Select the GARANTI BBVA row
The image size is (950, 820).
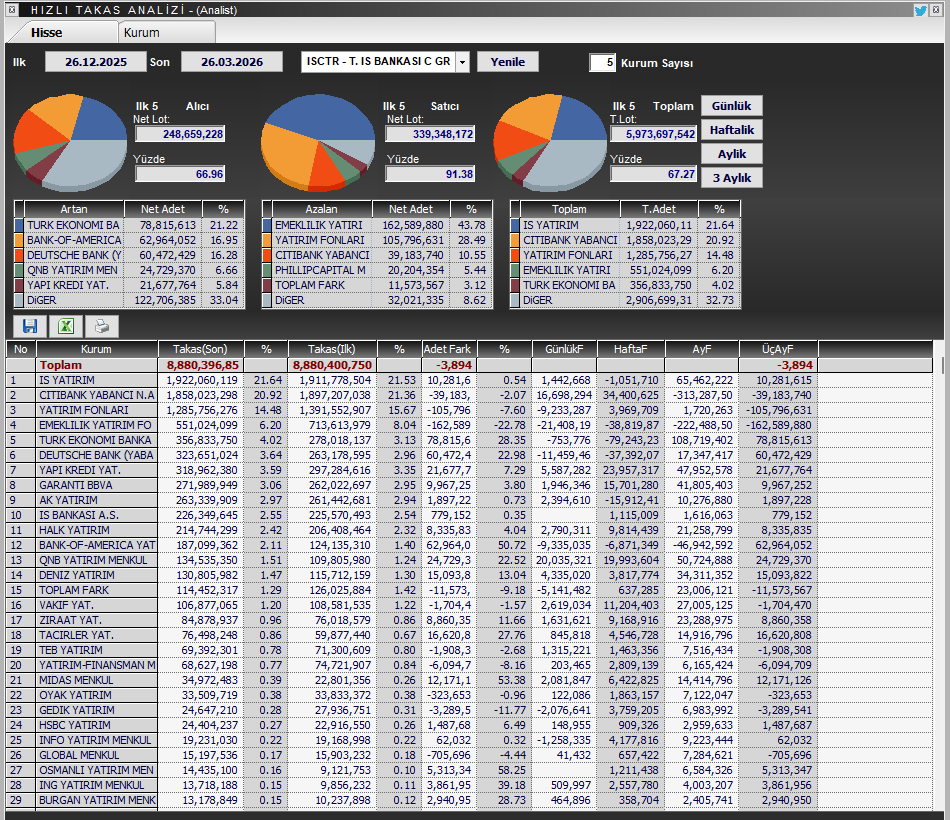(469, 485)
